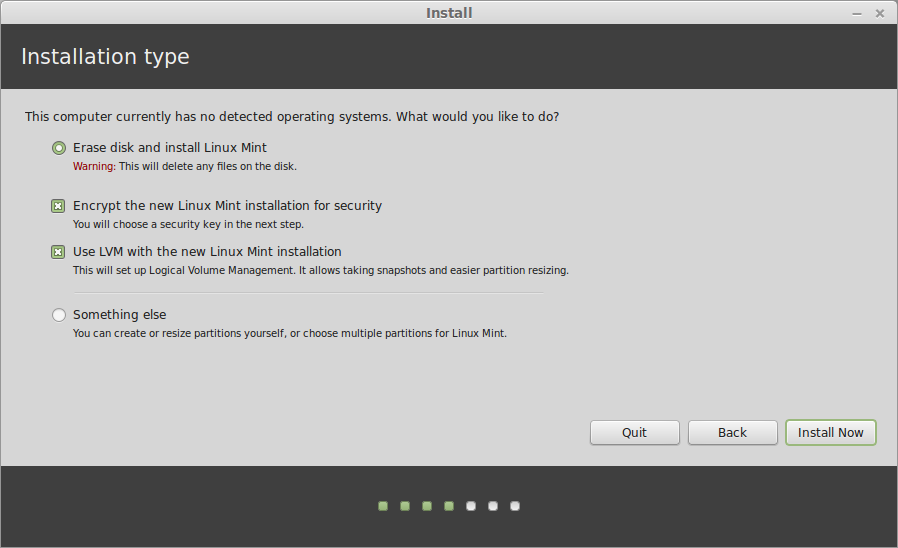Toggle Use LVM with new installation checkbox

(x=58, y=252)
